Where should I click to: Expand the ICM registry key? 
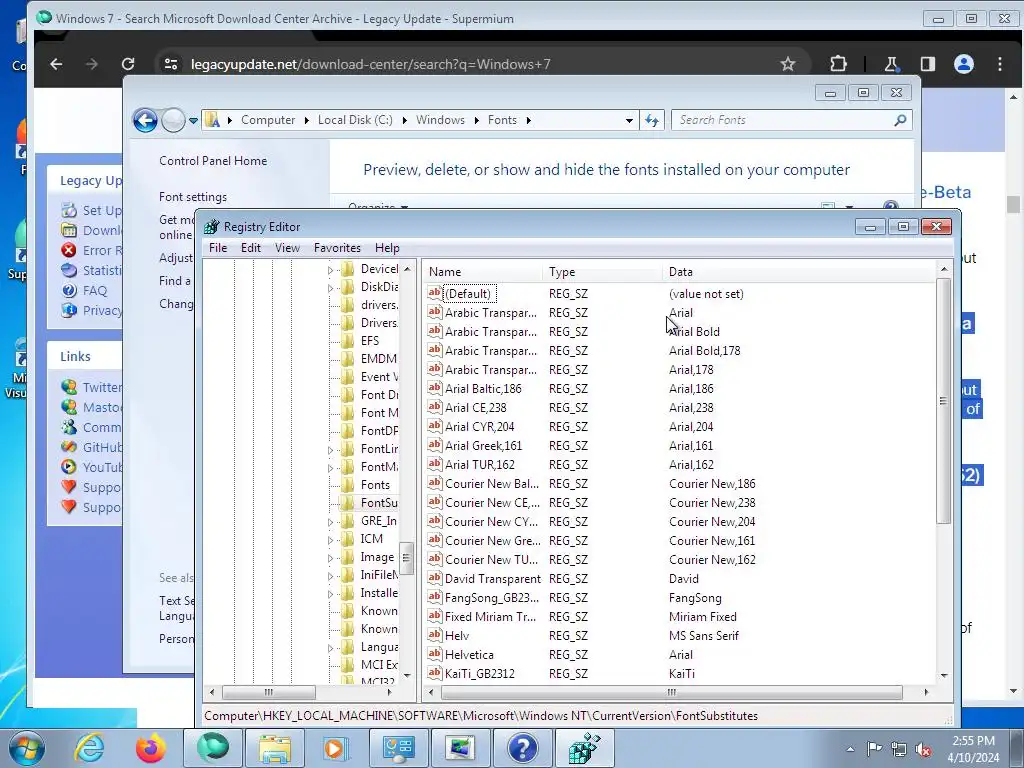[x=330, y=540]
